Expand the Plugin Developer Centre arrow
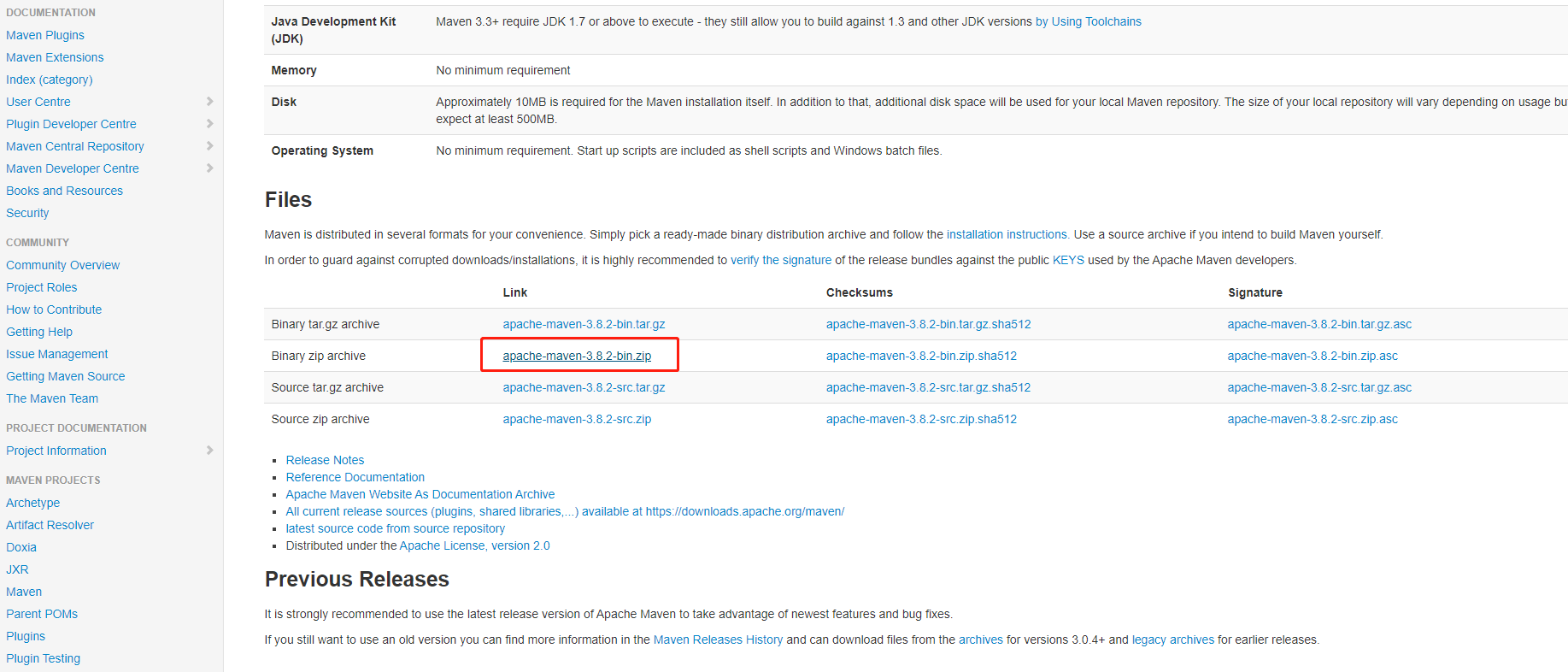Screen dimensions: 1568x672 (209, 124)
